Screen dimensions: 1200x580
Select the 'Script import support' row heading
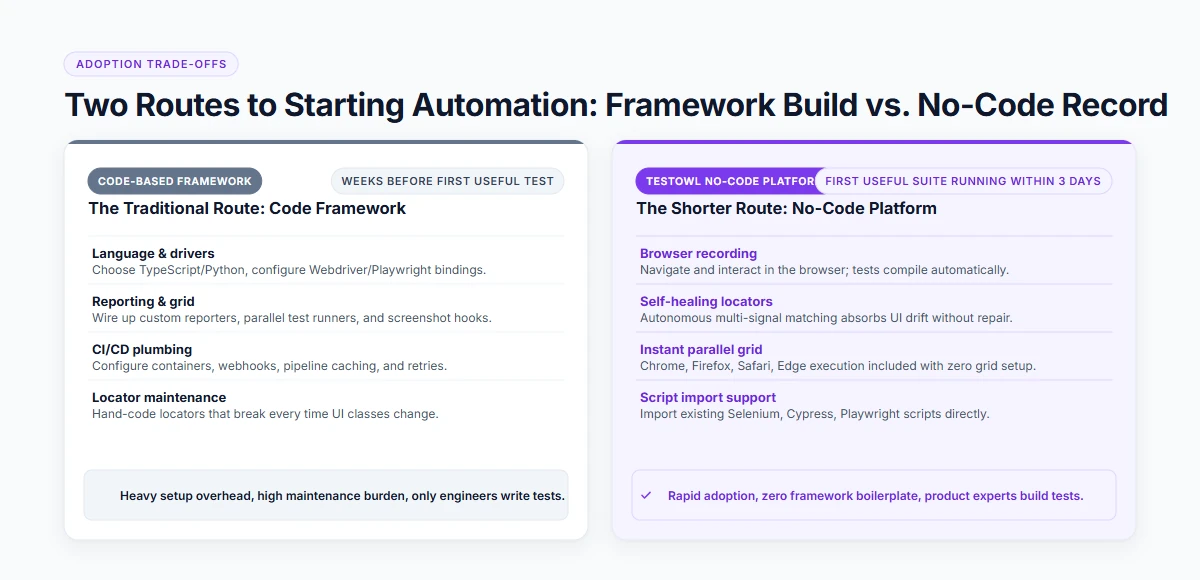click(708, 397)
